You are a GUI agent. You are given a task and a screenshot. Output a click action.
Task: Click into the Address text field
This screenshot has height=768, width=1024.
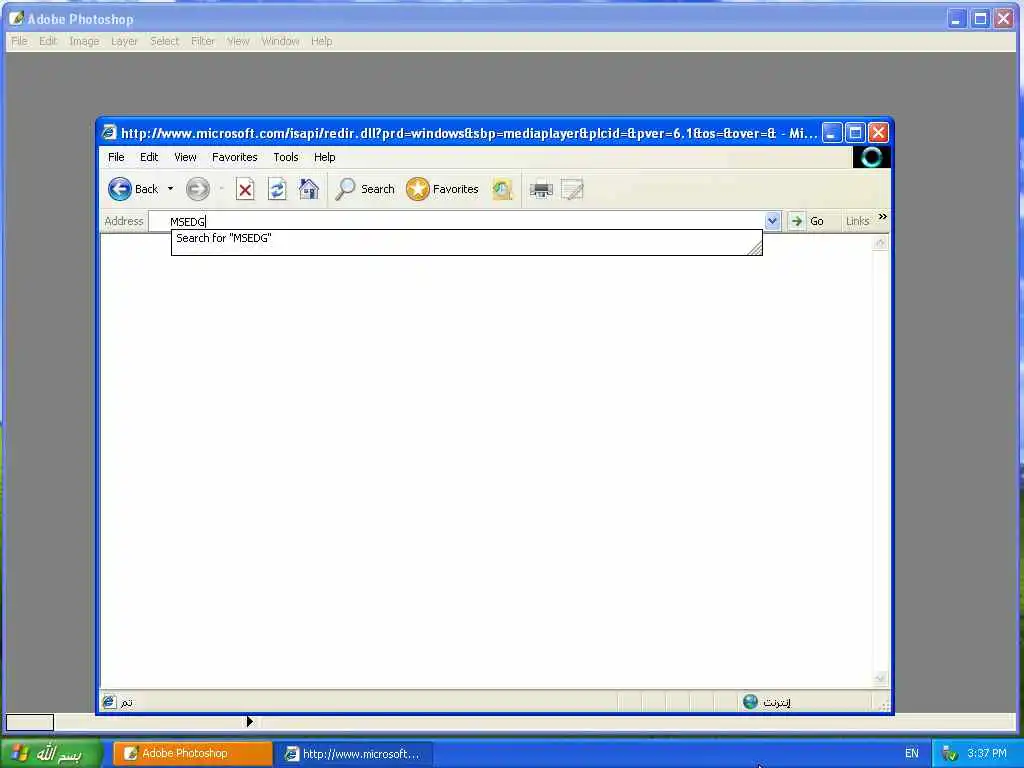point(457,221)
